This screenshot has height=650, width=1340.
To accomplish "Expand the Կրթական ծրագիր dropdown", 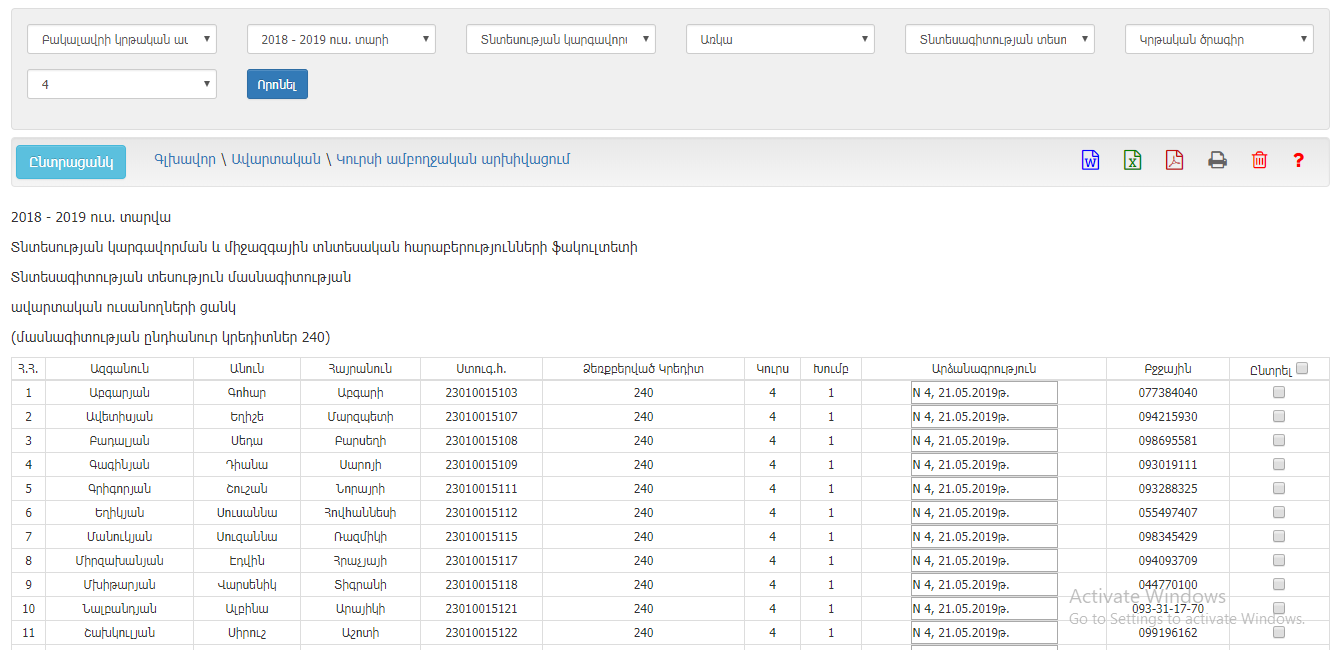I will [x=1219, y=40].
